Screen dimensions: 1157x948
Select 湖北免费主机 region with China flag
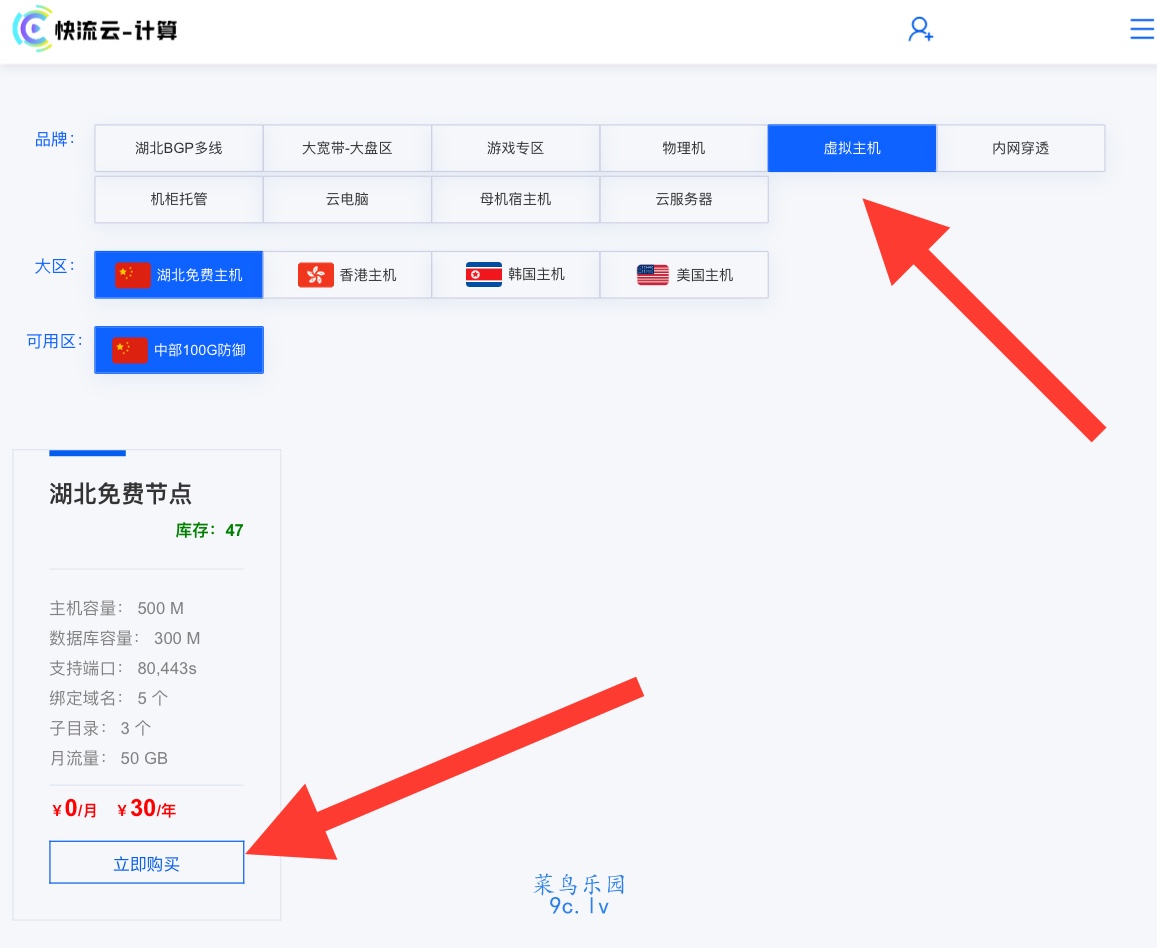click(x=179, y=275)
